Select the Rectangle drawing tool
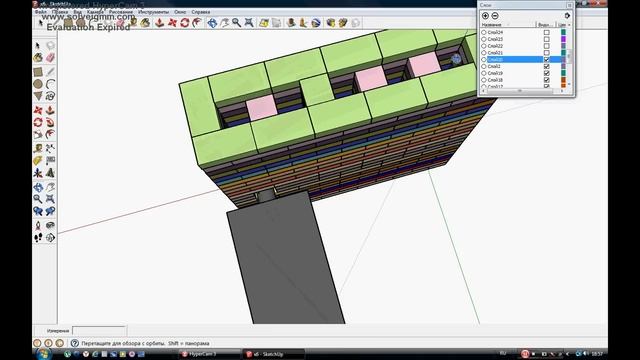 point(38,72)
